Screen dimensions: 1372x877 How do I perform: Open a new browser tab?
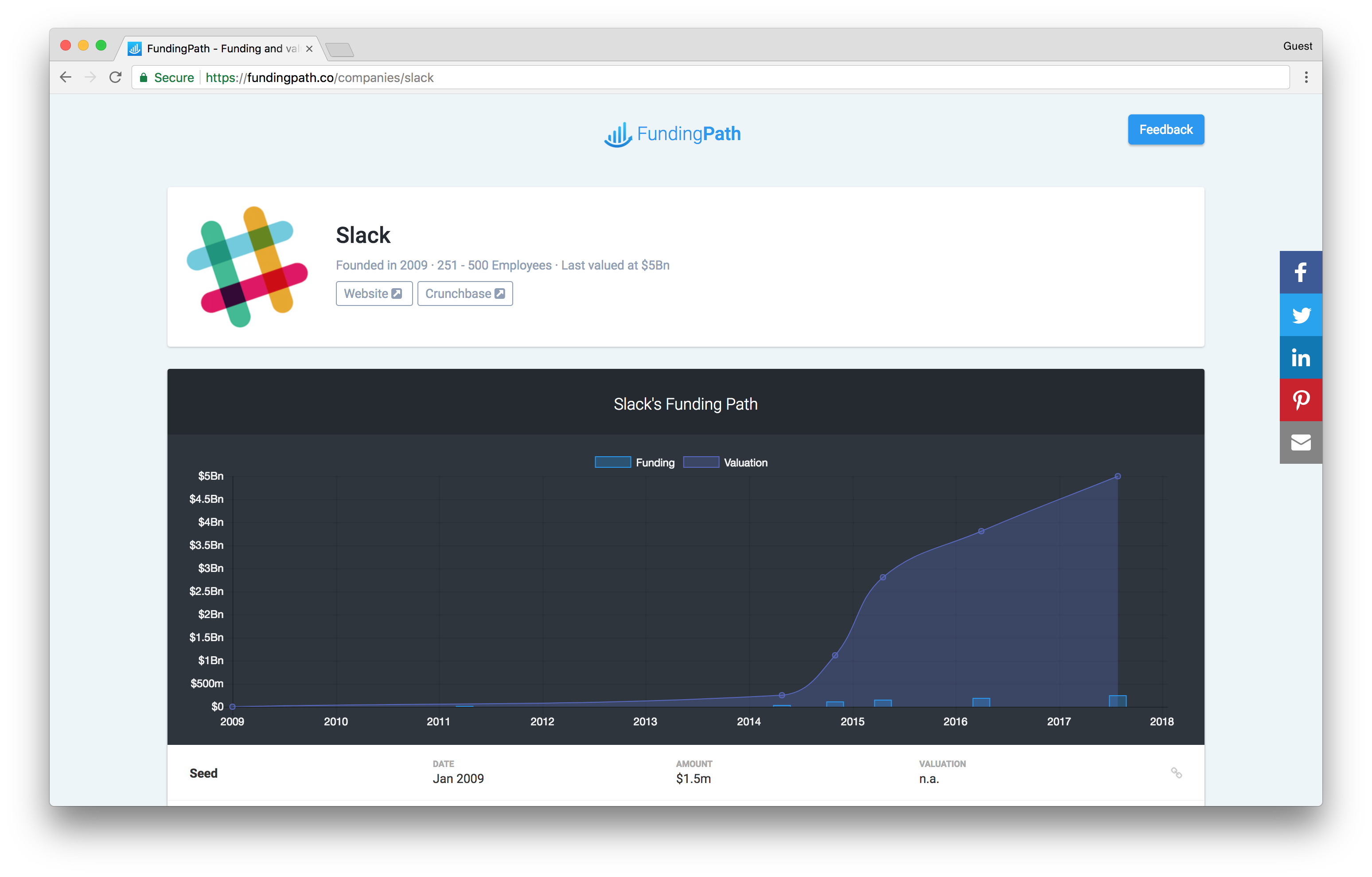click(340, 50)
